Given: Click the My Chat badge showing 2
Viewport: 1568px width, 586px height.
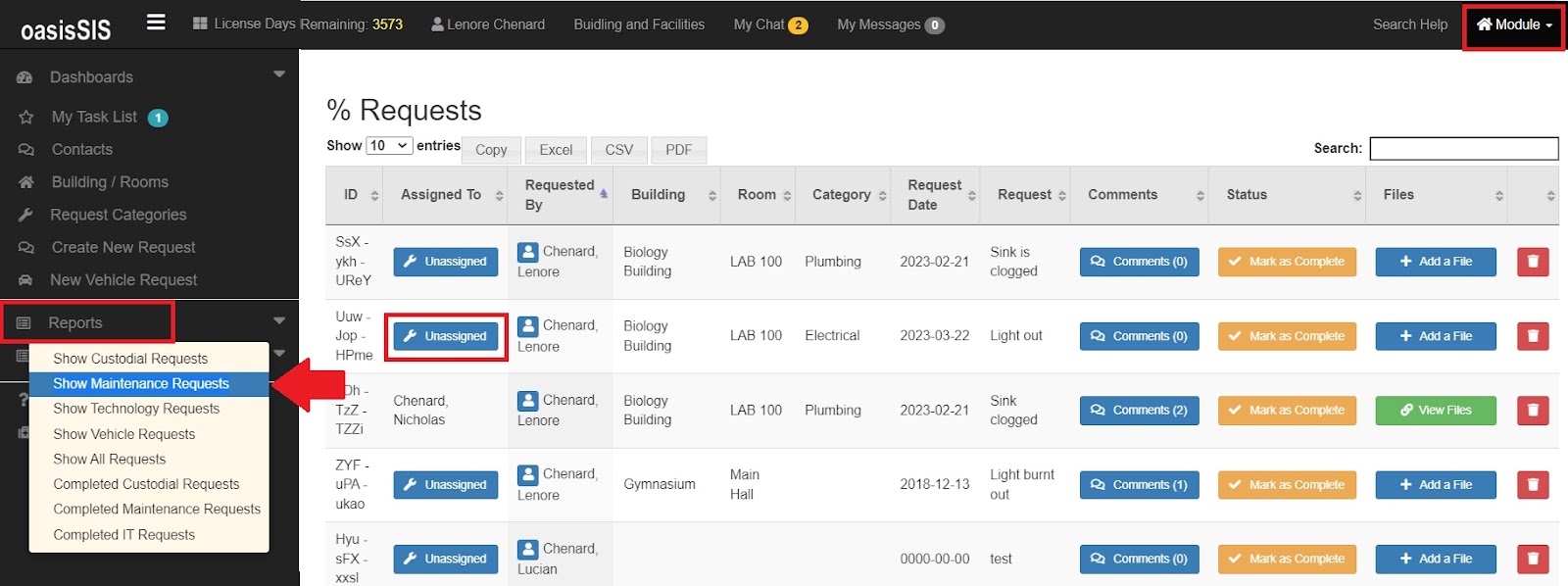Looking at the screenshot, I should (799, 25).
